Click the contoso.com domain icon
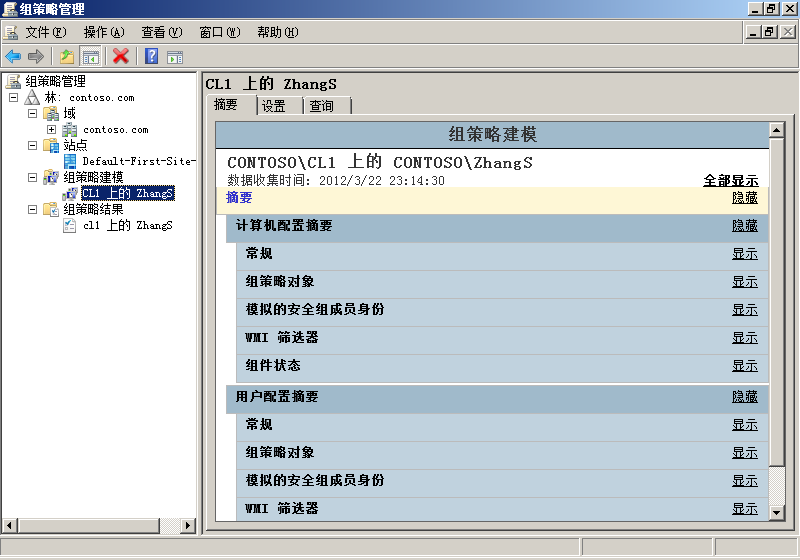This screenshot has height=560, width=800. click(69, 130)
